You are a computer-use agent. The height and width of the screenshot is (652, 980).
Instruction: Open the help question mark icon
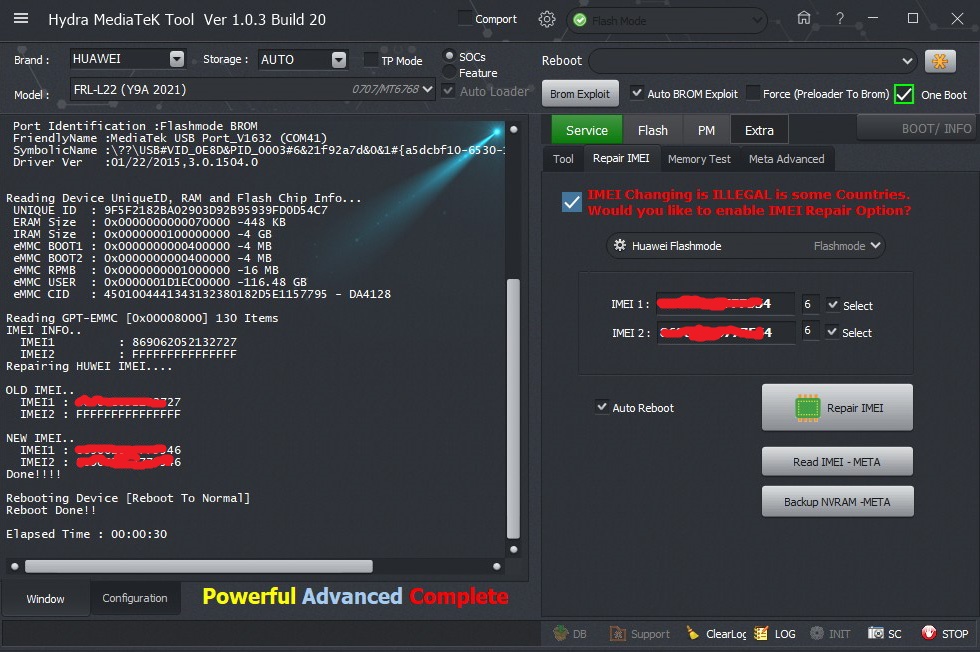(x=840, y=19)
